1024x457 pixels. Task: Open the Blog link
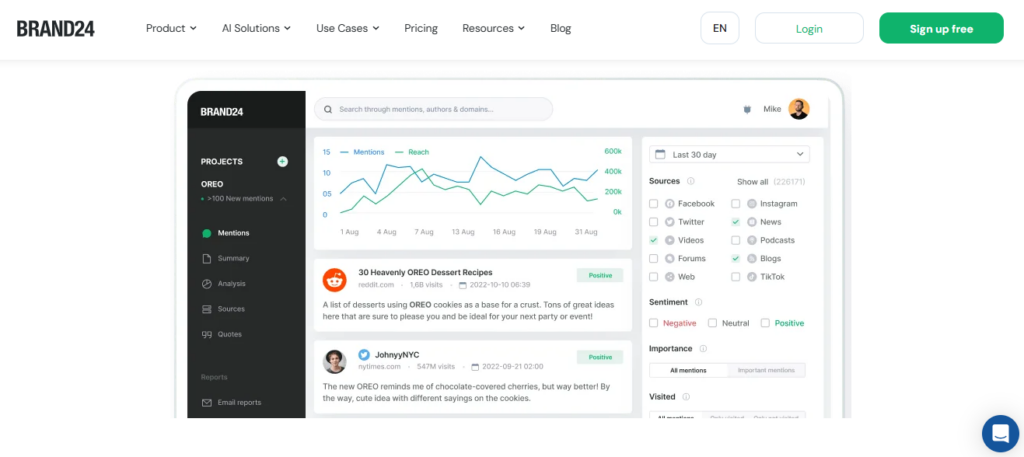point(560,29)
